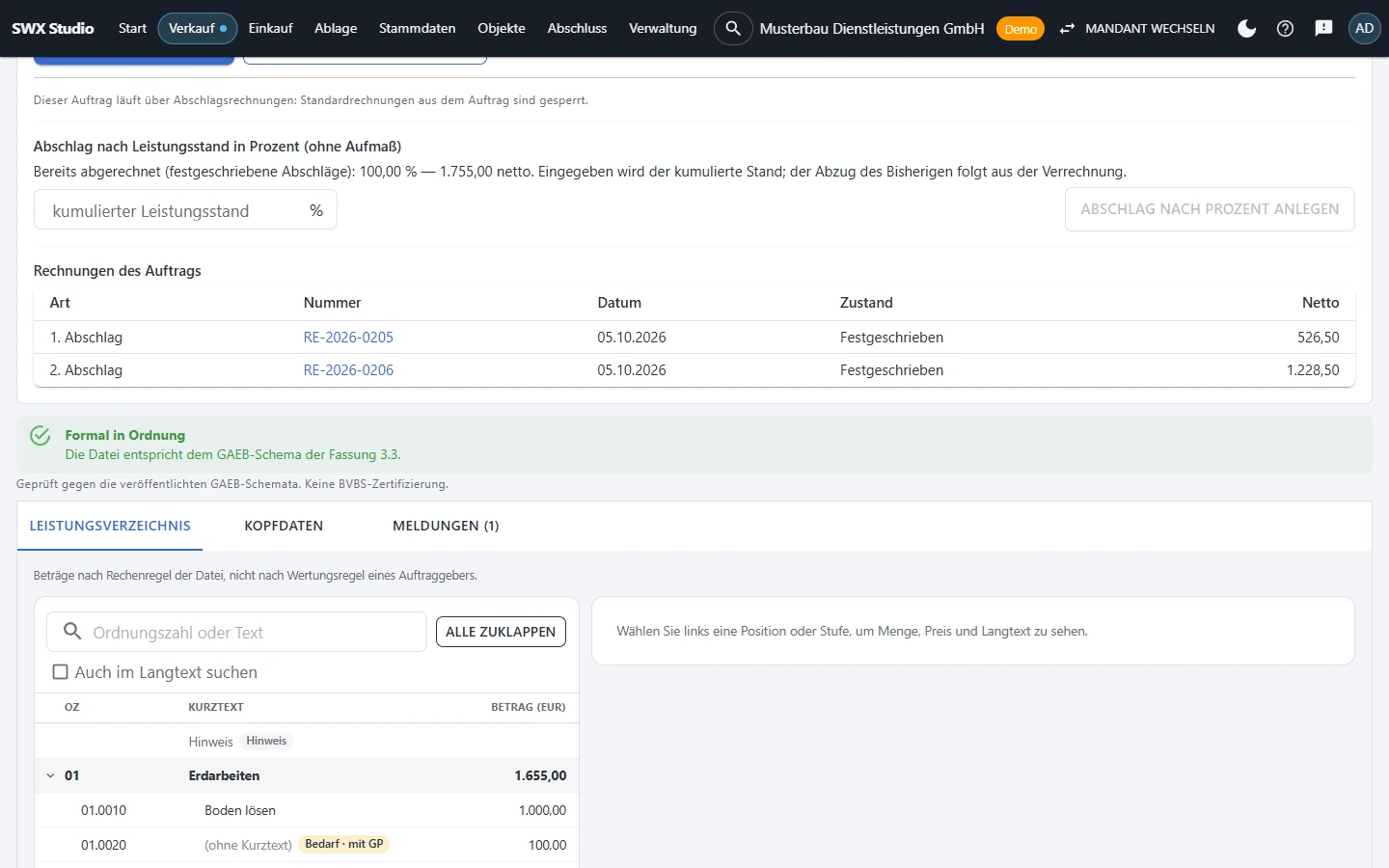Click the Alle zuklappen button
This screenshot has height=868, width=1389.
coord(501,632)
